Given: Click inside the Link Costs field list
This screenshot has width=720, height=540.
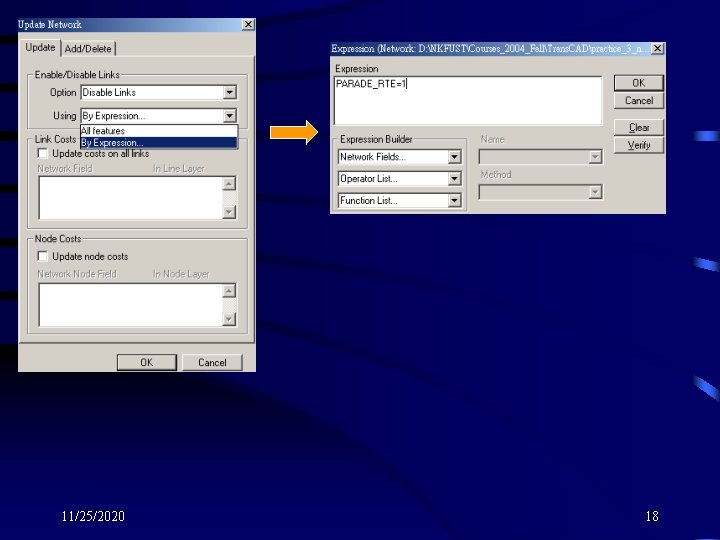Looking at the screenshot, I should click(x=131, y=198).
